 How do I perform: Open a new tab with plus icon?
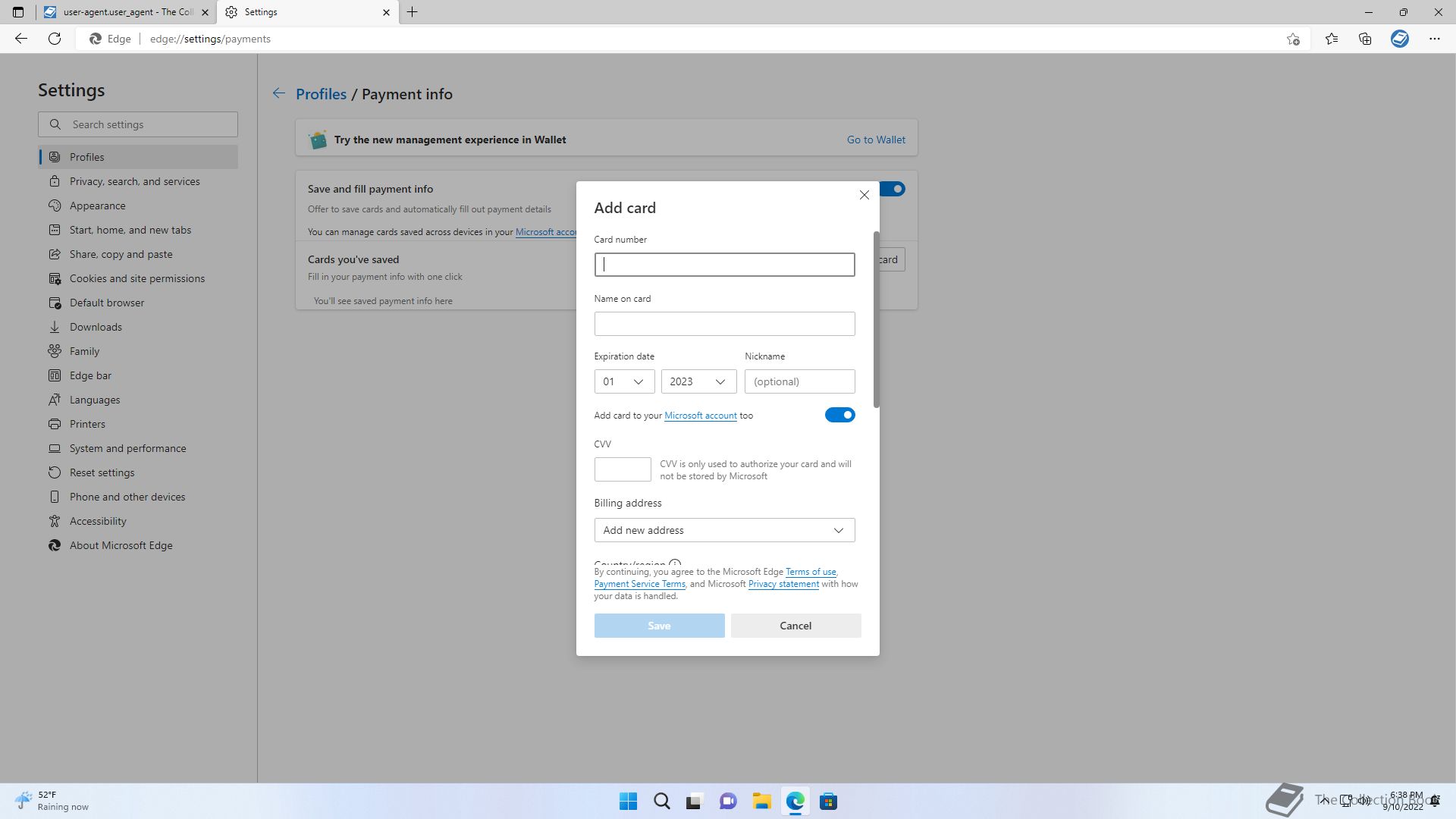[412, 12]
